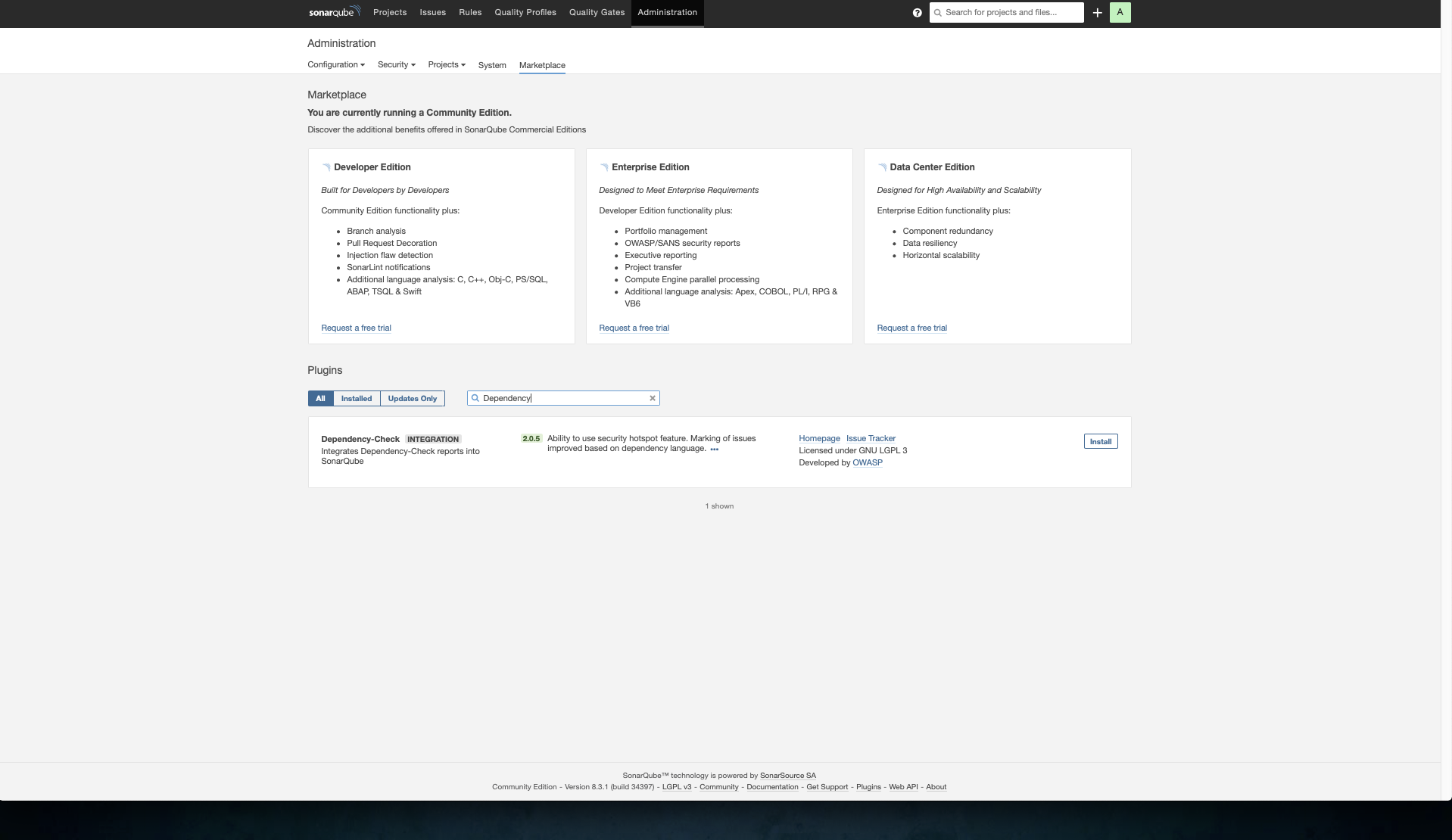
Task: Open the Web API footer link
Action: click(x=903, y=787)
